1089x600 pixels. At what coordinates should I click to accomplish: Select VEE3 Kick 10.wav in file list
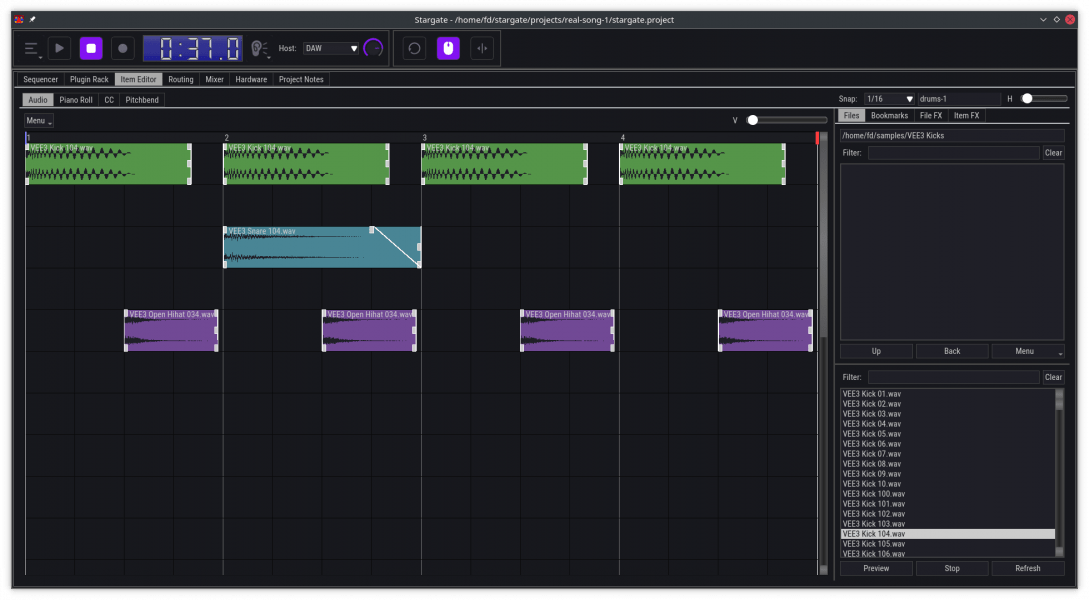point(947,484)
